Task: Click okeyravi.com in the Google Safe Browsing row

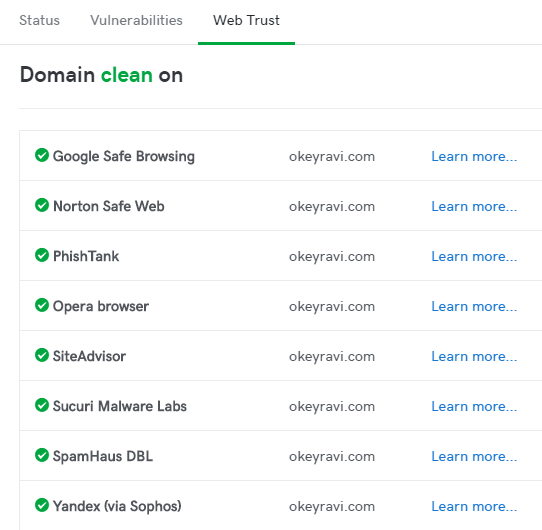Action: (x=332, y=157)
